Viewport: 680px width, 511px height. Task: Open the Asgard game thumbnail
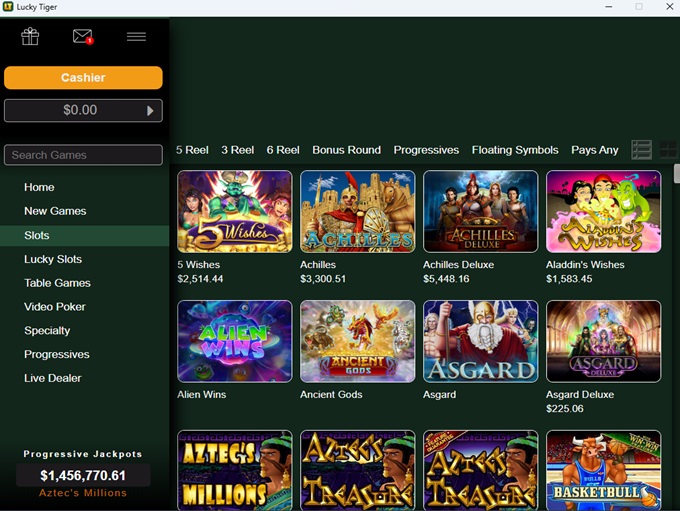(x=481, y=341)
